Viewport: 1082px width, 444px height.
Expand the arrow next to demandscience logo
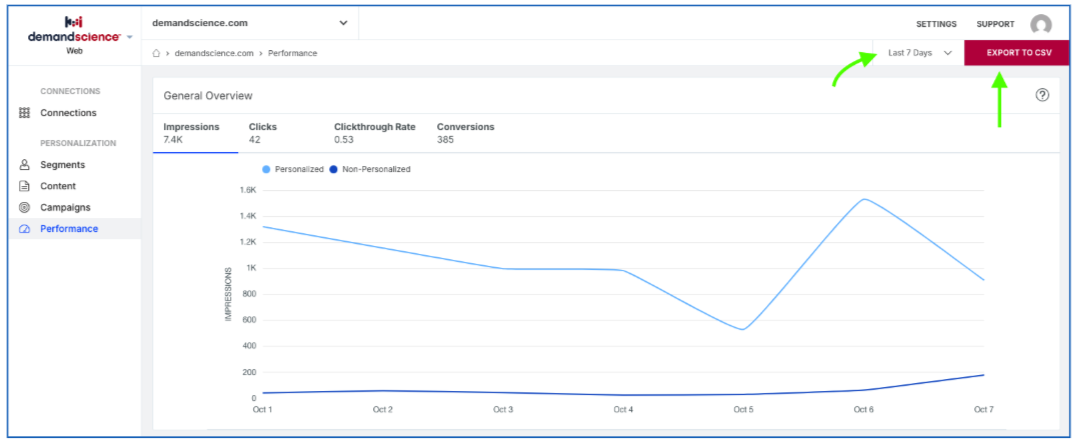point(130,37)
